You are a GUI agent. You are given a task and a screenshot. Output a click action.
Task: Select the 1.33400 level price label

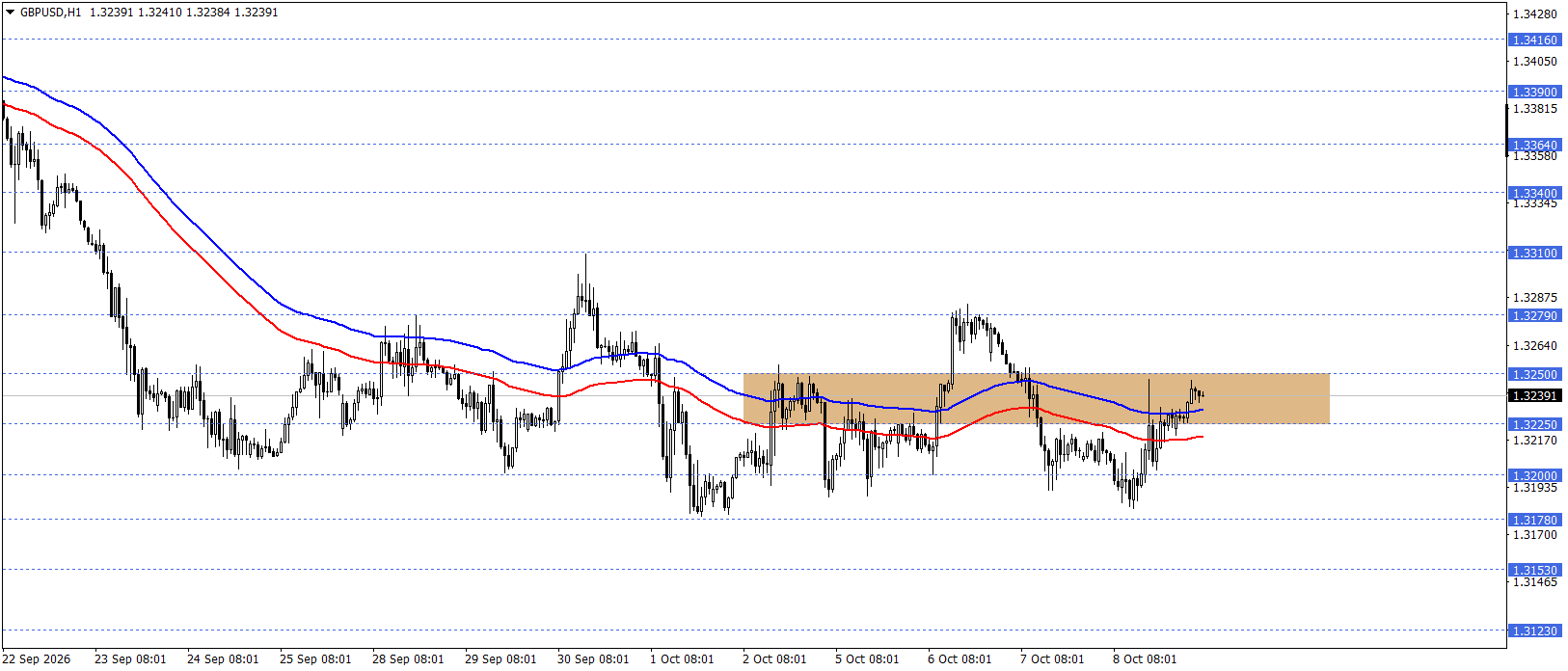tap(1534, 194)
